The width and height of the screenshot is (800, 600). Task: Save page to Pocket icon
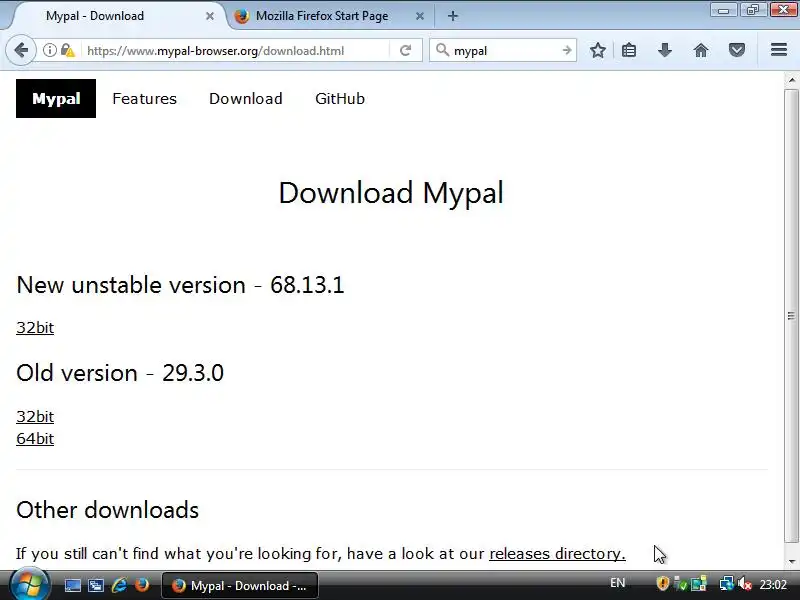point(737,50)
